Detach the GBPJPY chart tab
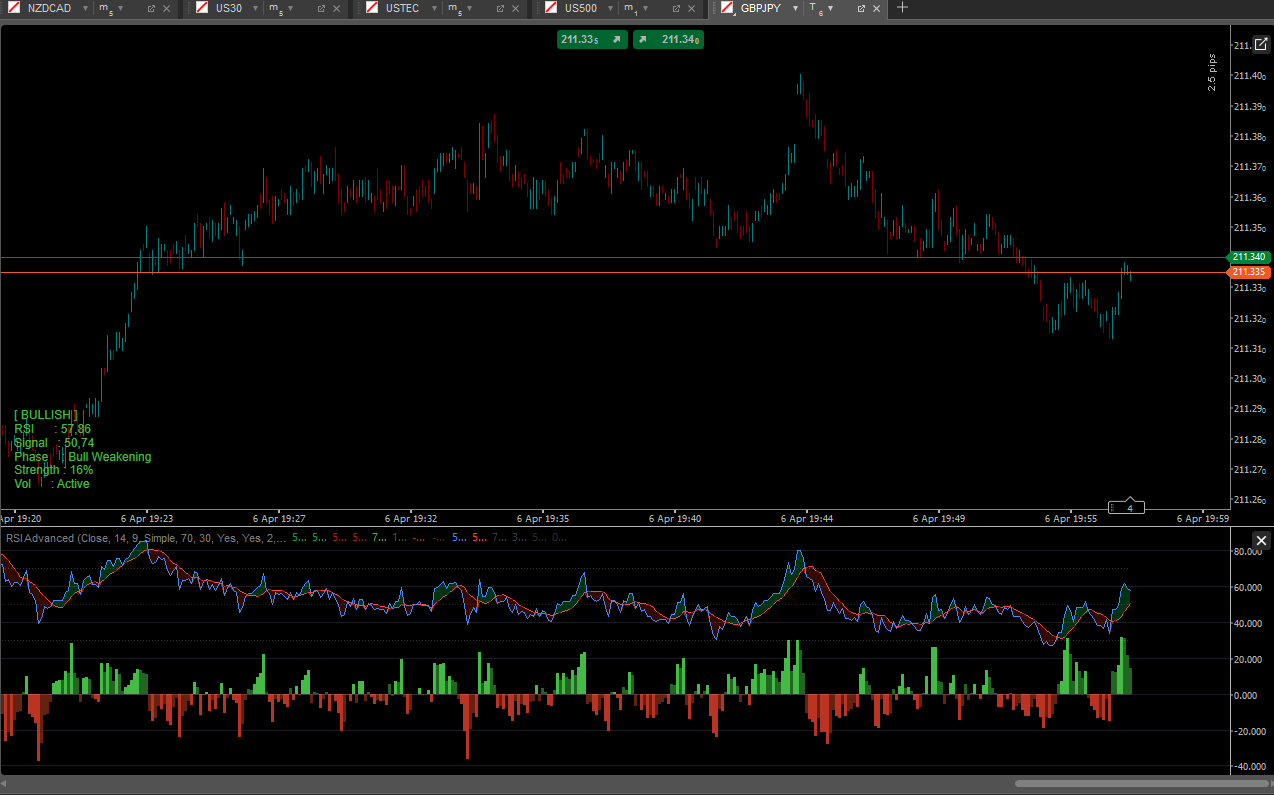 click(x=861, y=8)
